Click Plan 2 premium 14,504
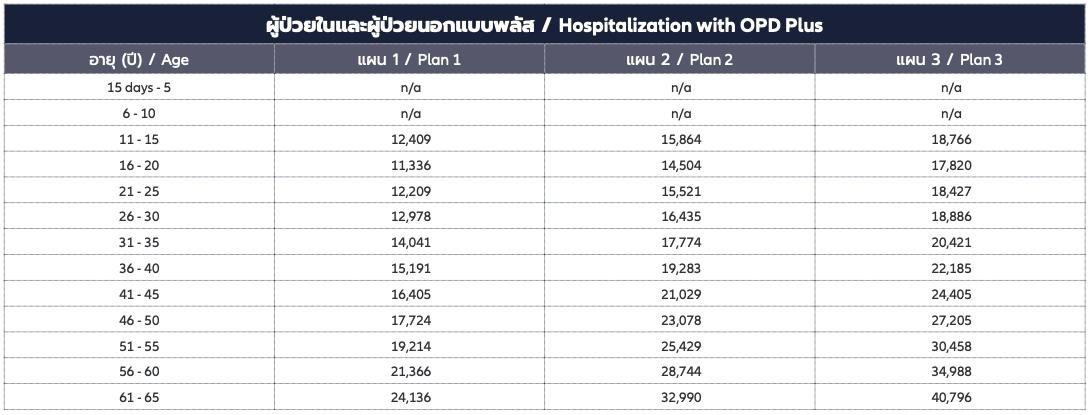 coord(681,166)
